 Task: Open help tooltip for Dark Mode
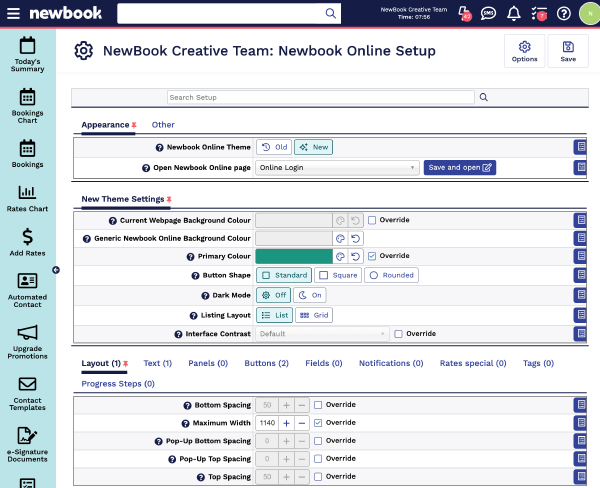[x=205, y=295]
